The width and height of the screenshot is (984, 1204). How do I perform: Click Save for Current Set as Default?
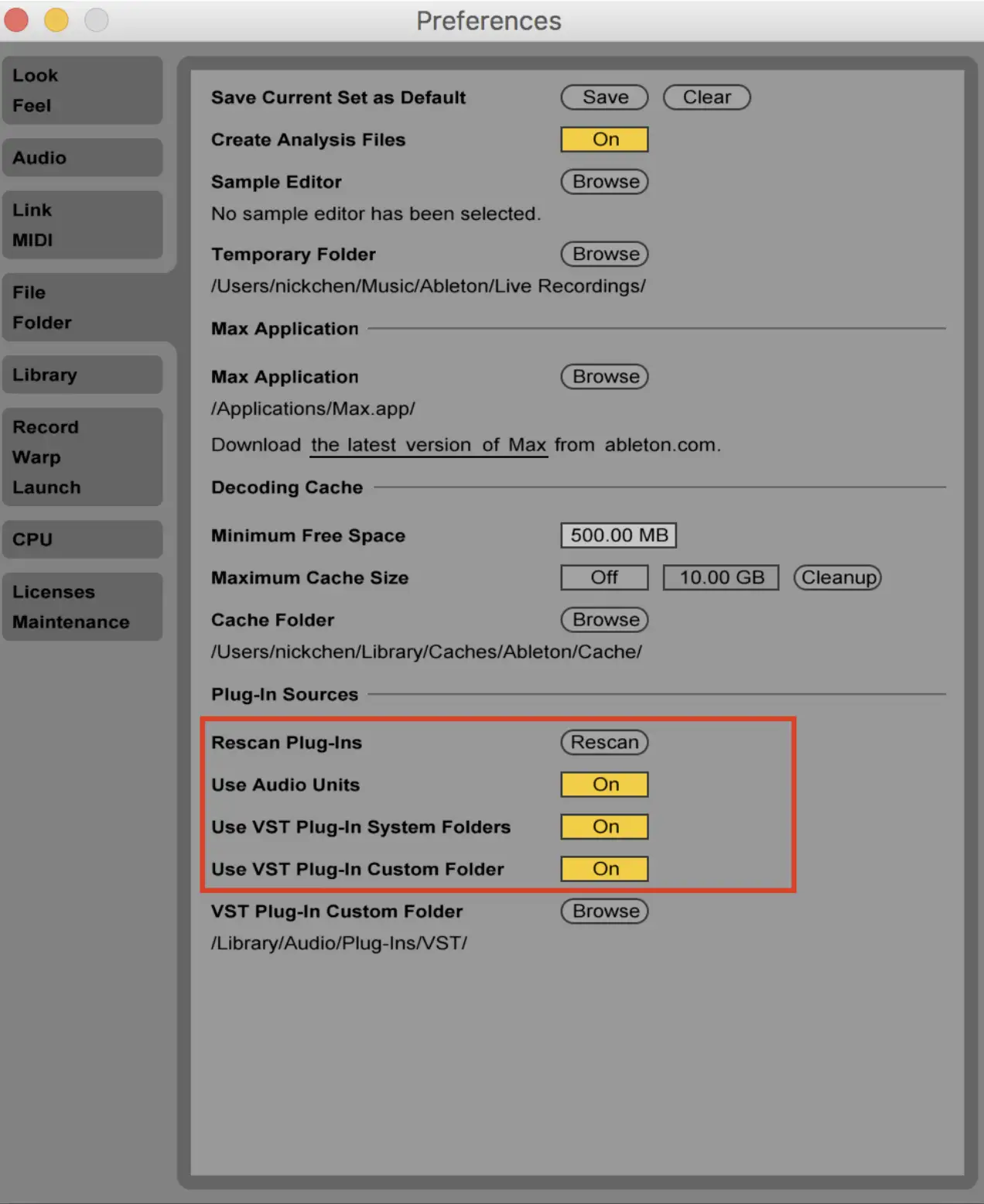tap(604, 97)
